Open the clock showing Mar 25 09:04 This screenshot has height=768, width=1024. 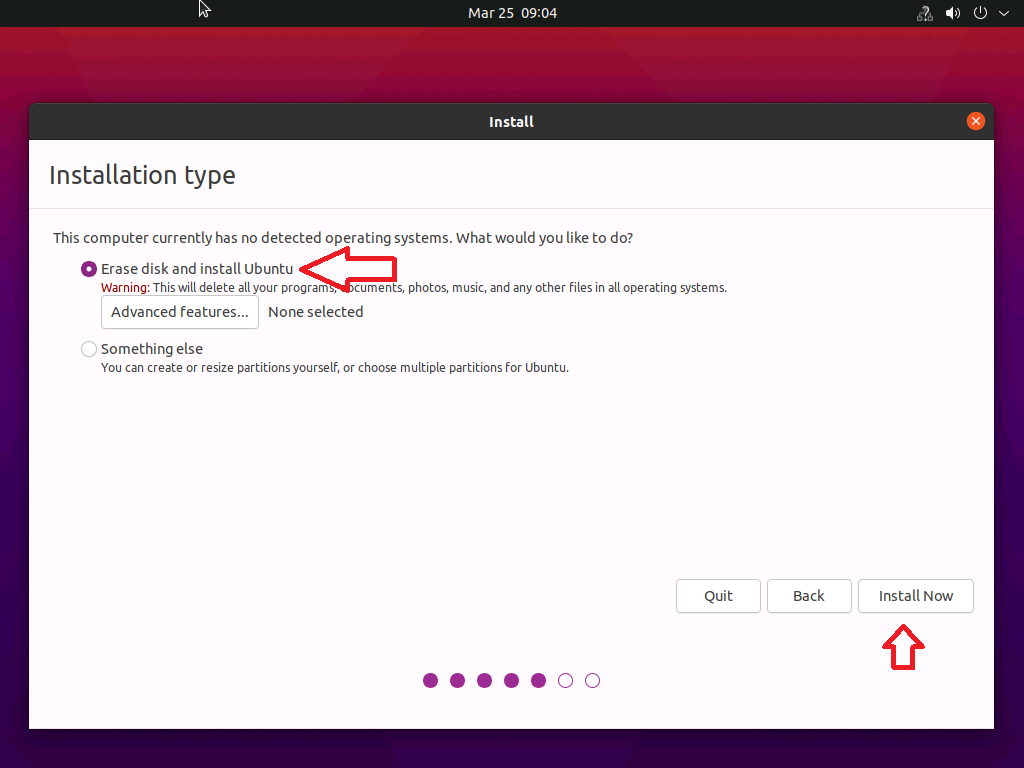[512, 13]
